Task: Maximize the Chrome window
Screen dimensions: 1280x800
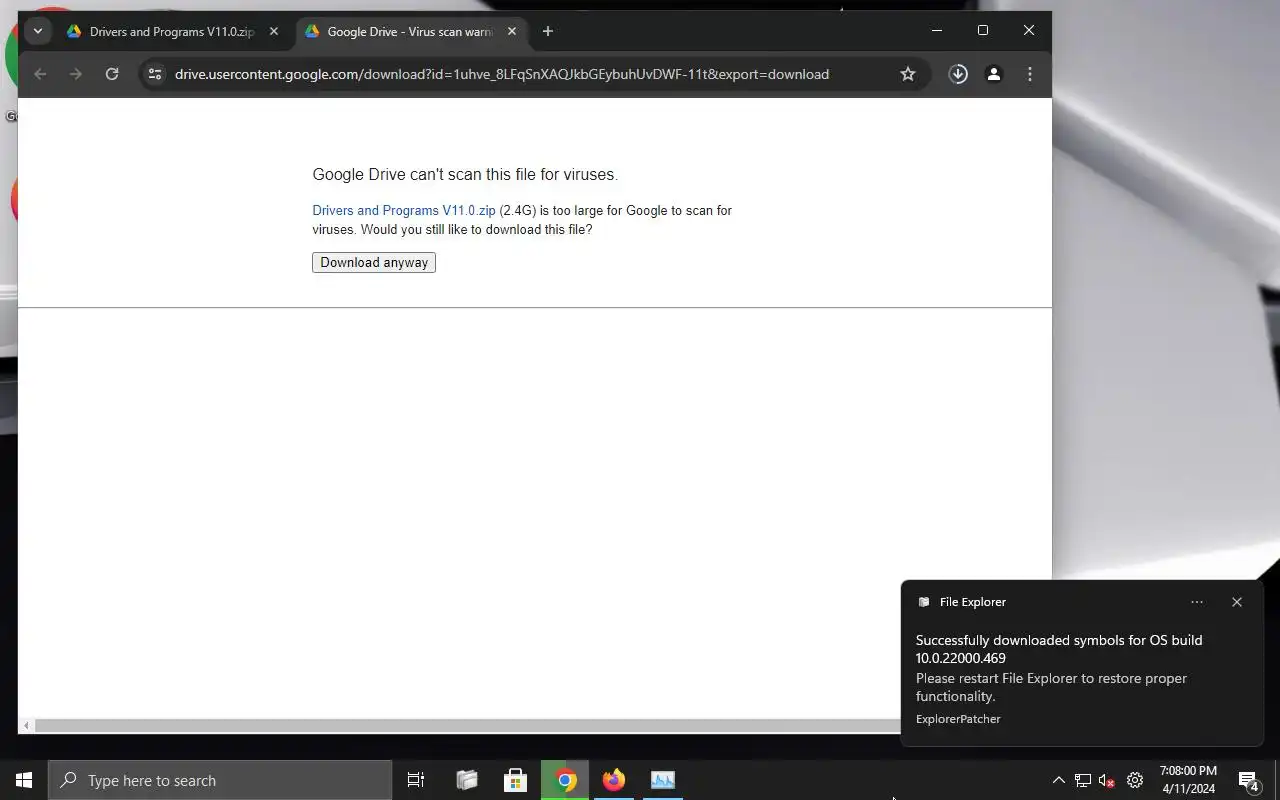Action: pos(983,31)
